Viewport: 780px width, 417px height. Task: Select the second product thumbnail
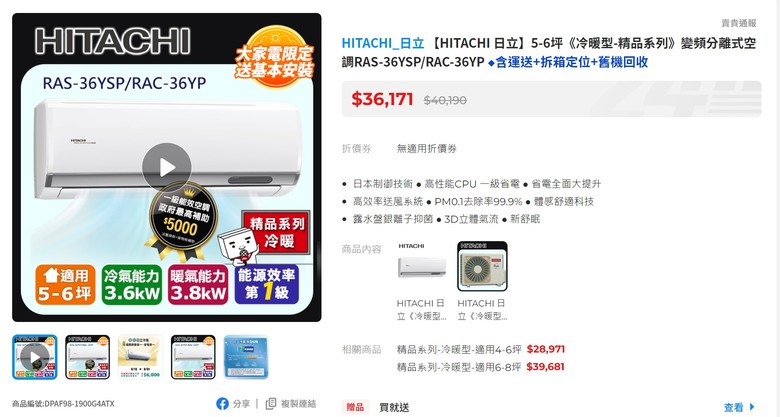click(x=88, y=357)
